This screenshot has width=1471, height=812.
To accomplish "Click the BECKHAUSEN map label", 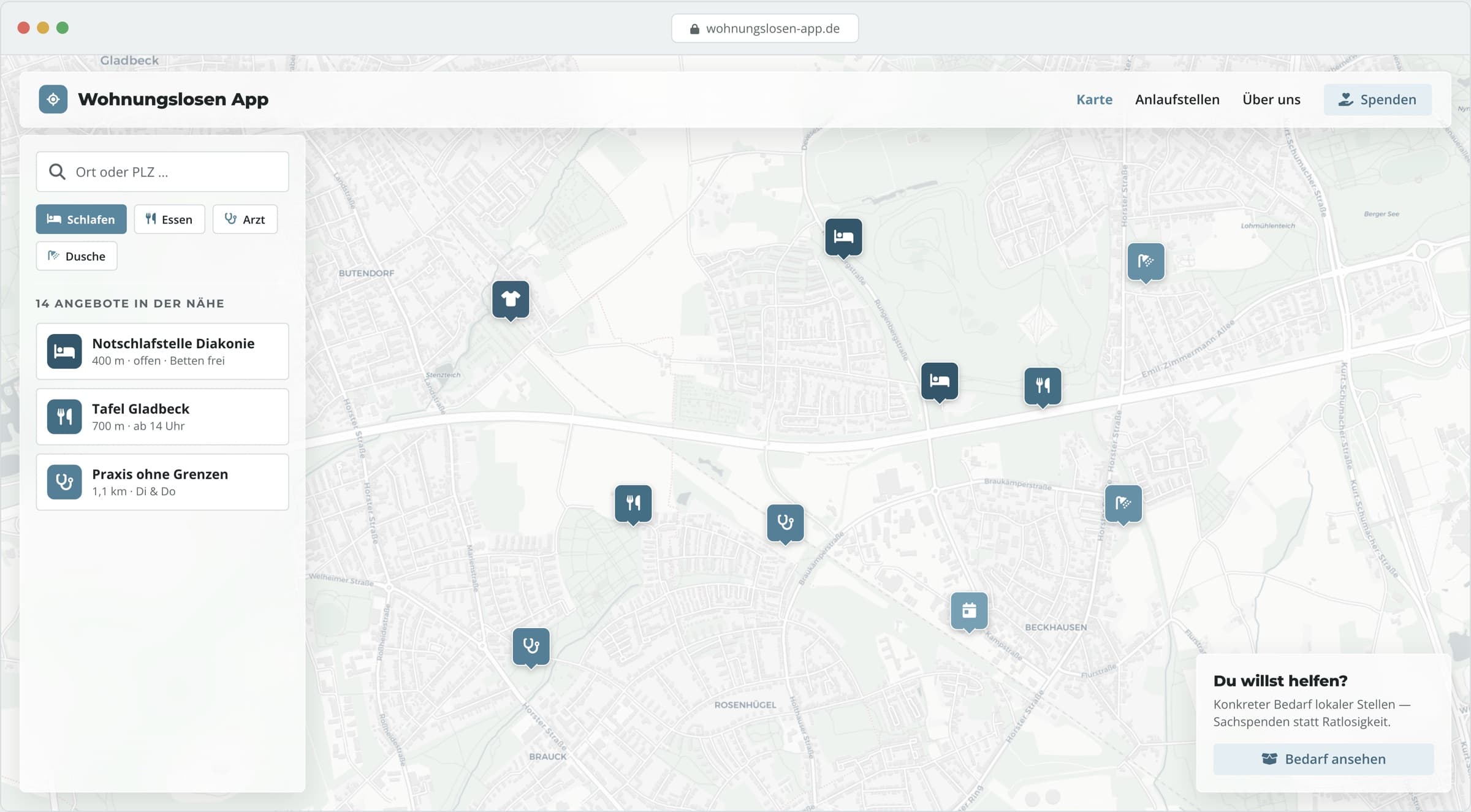I will [x=1055, y=628].
